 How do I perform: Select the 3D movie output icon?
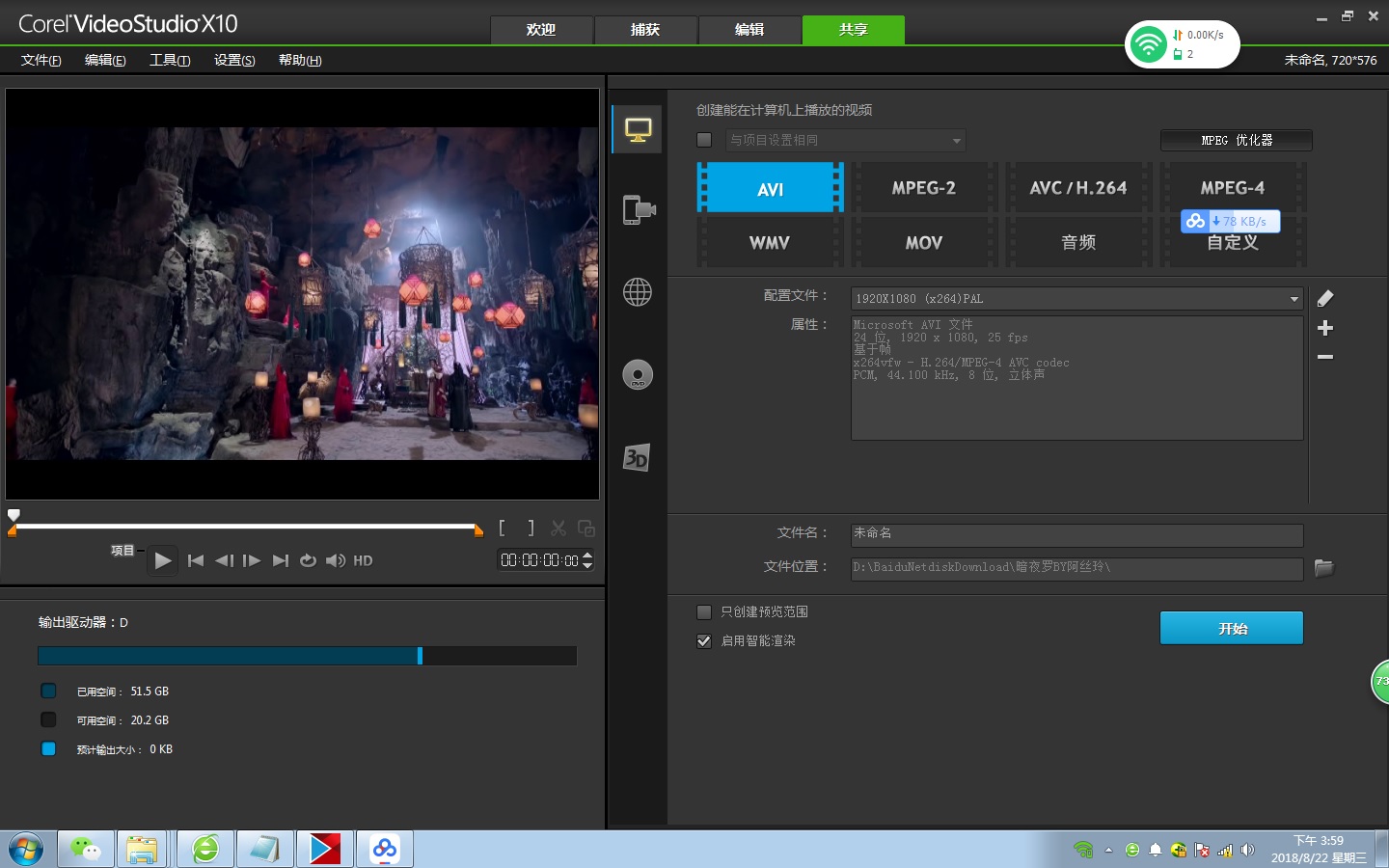636,457
